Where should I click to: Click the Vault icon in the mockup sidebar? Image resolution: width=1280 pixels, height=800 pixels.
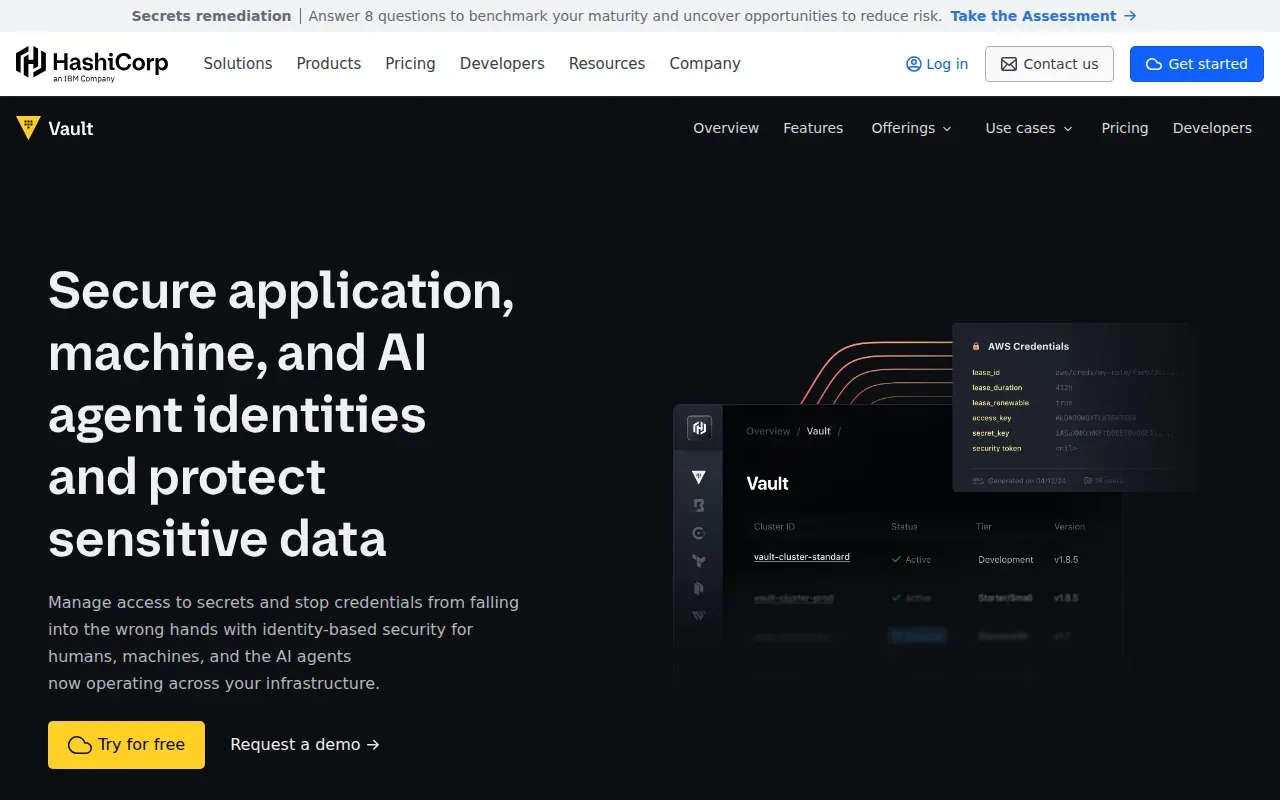pos(699,477)
